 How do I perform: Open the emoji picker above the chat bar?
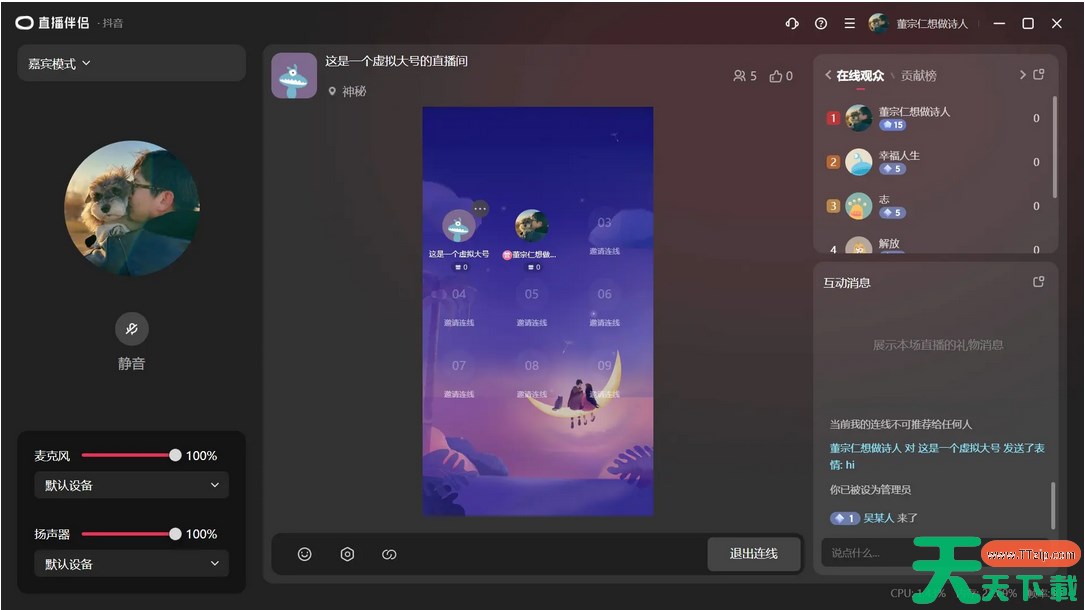tap(304, 554)
